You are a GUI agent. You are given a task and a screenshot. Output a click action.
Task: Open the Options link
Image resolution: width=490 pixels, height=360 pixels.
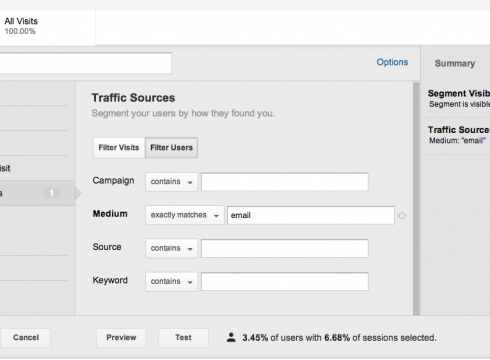click(x=392, y=62)
